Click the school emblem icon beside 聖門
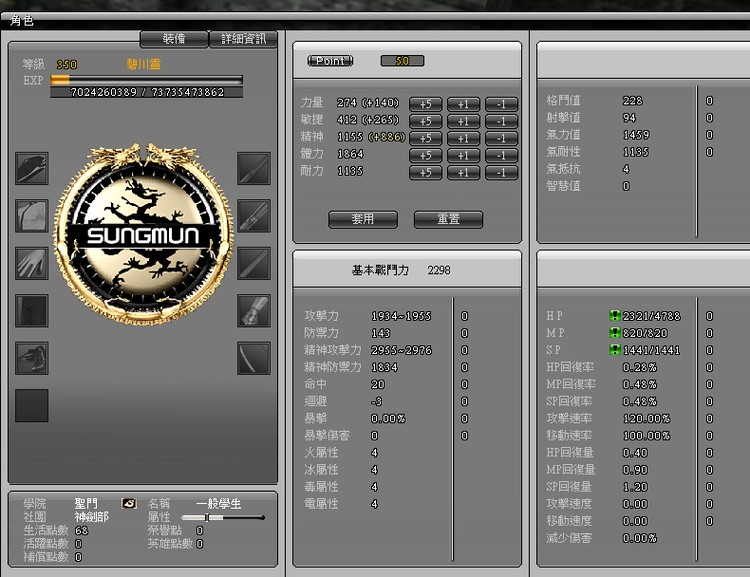The width and height of the screenshot is (750, 577). point(129,504)
